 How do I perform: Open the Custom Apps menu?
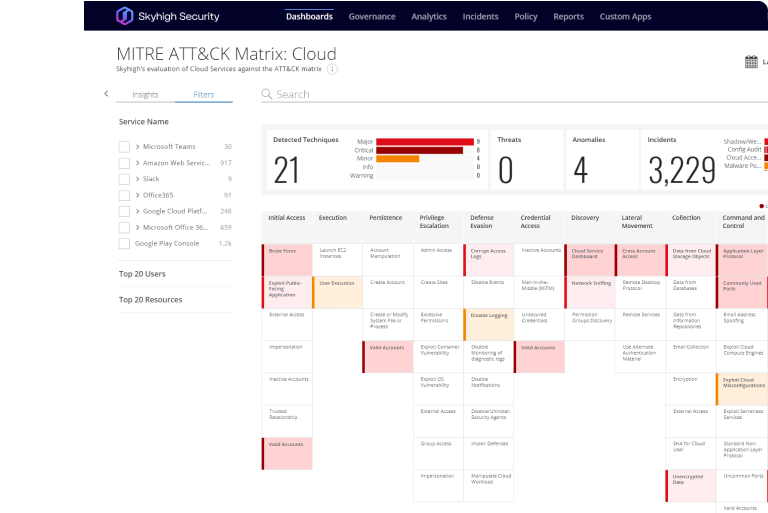coord(625,16)
